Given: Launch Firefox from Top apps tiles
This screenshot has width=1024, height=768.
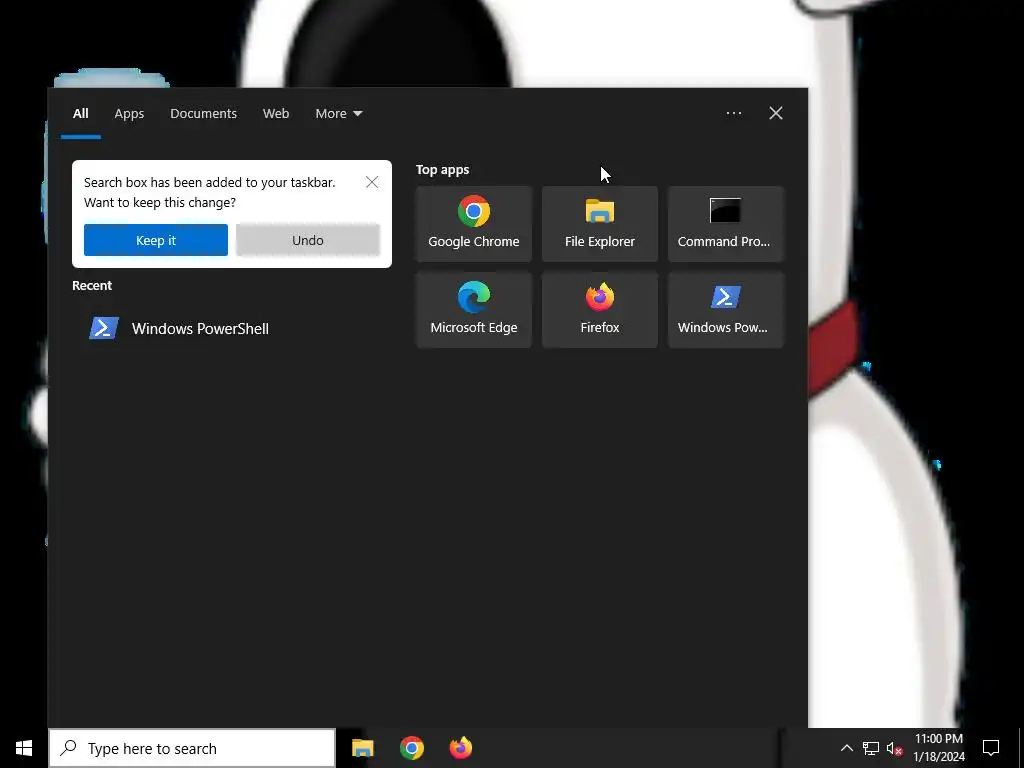Looking at the screenshot, I should pyautogui.click(x=600, y=310).
